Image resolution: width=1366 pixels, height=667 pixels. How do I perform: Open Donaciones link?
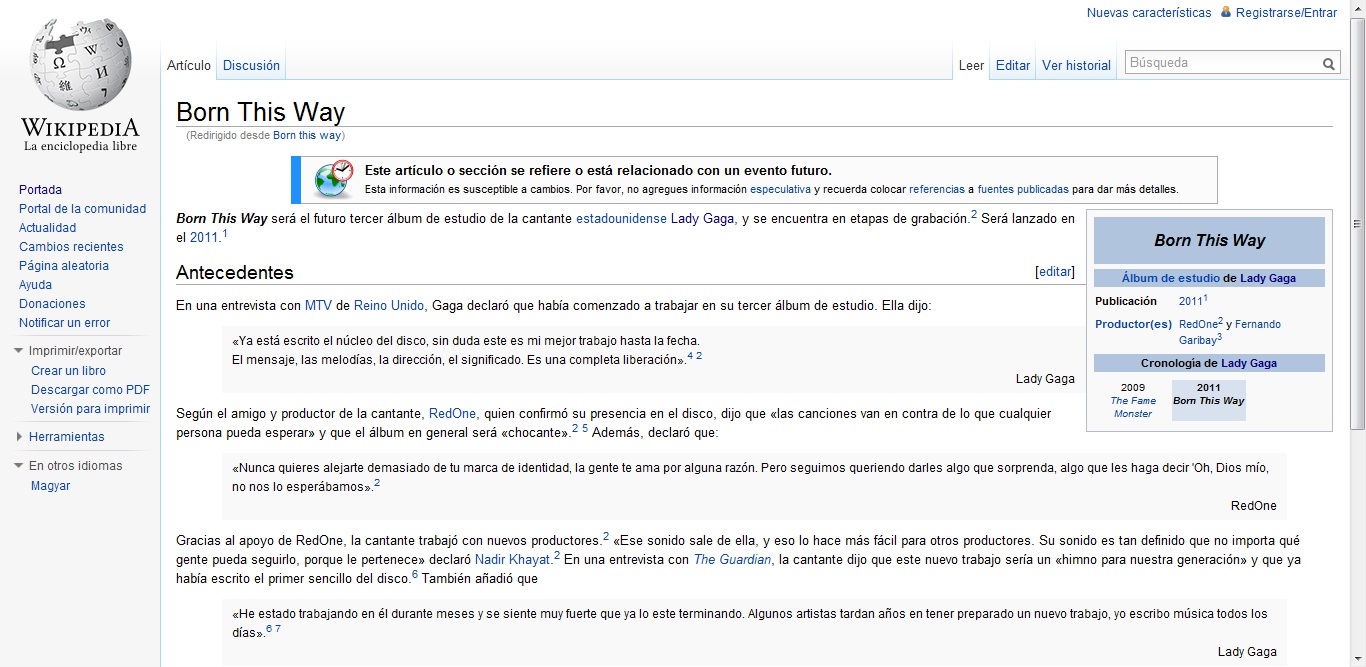(52, 304)
